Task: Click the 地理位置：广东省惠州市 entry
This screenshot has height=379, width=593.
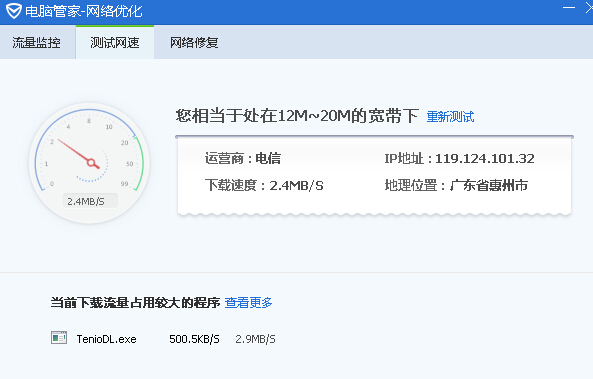Action: [x=456, y=185]
